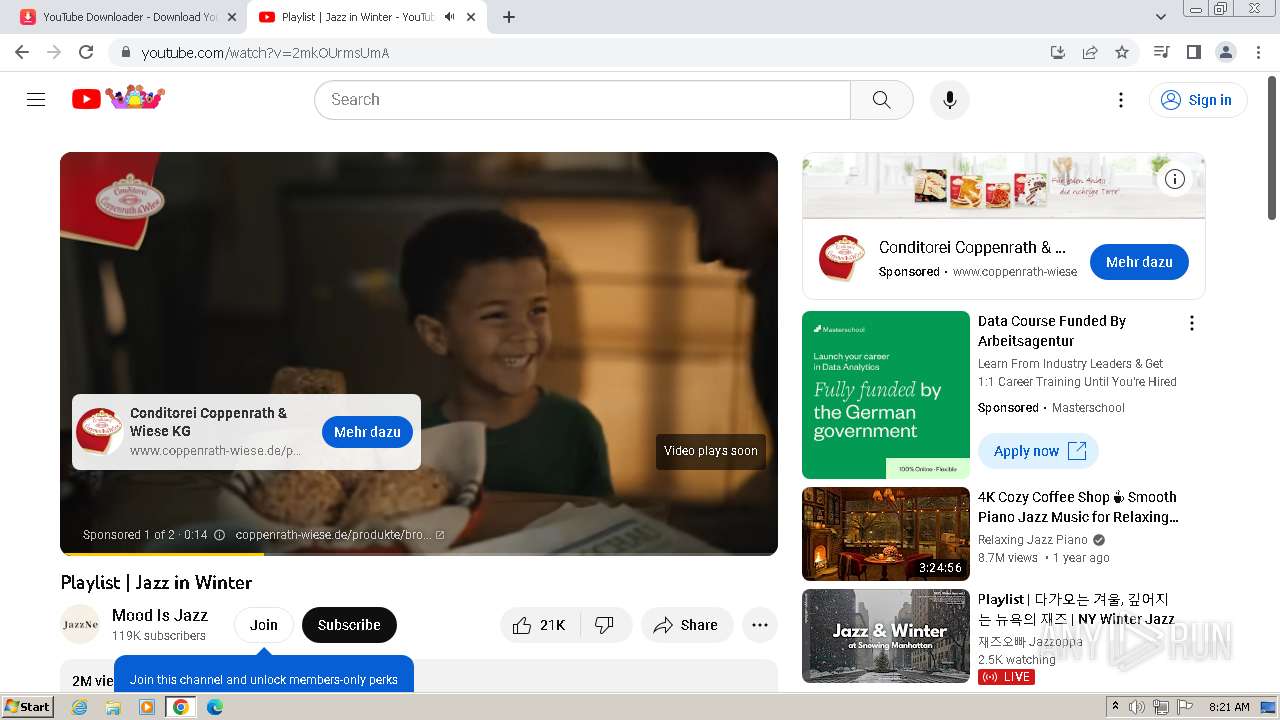Click the Join button
Viewport: 1280px width, 720px height.
(264, 625)
